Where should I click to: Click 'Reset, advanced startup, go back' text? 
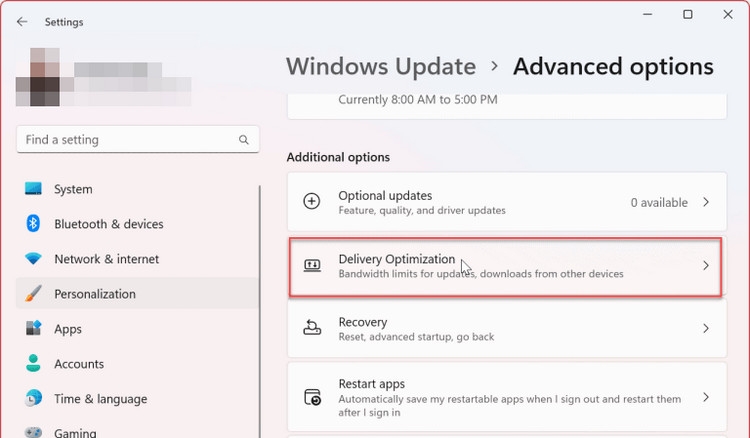click(x=416, y=337)
